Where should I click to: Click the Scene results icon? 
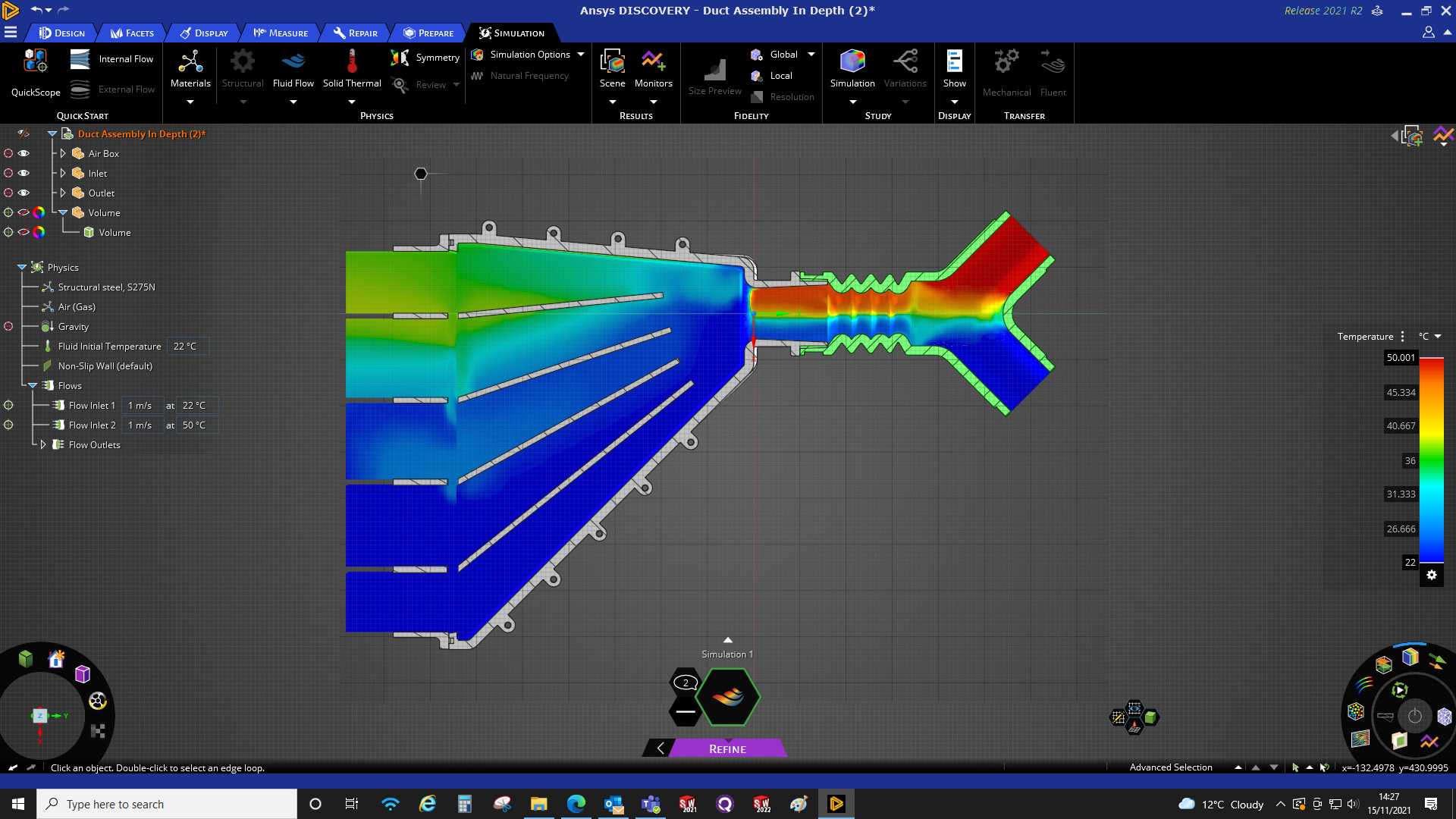612,70
